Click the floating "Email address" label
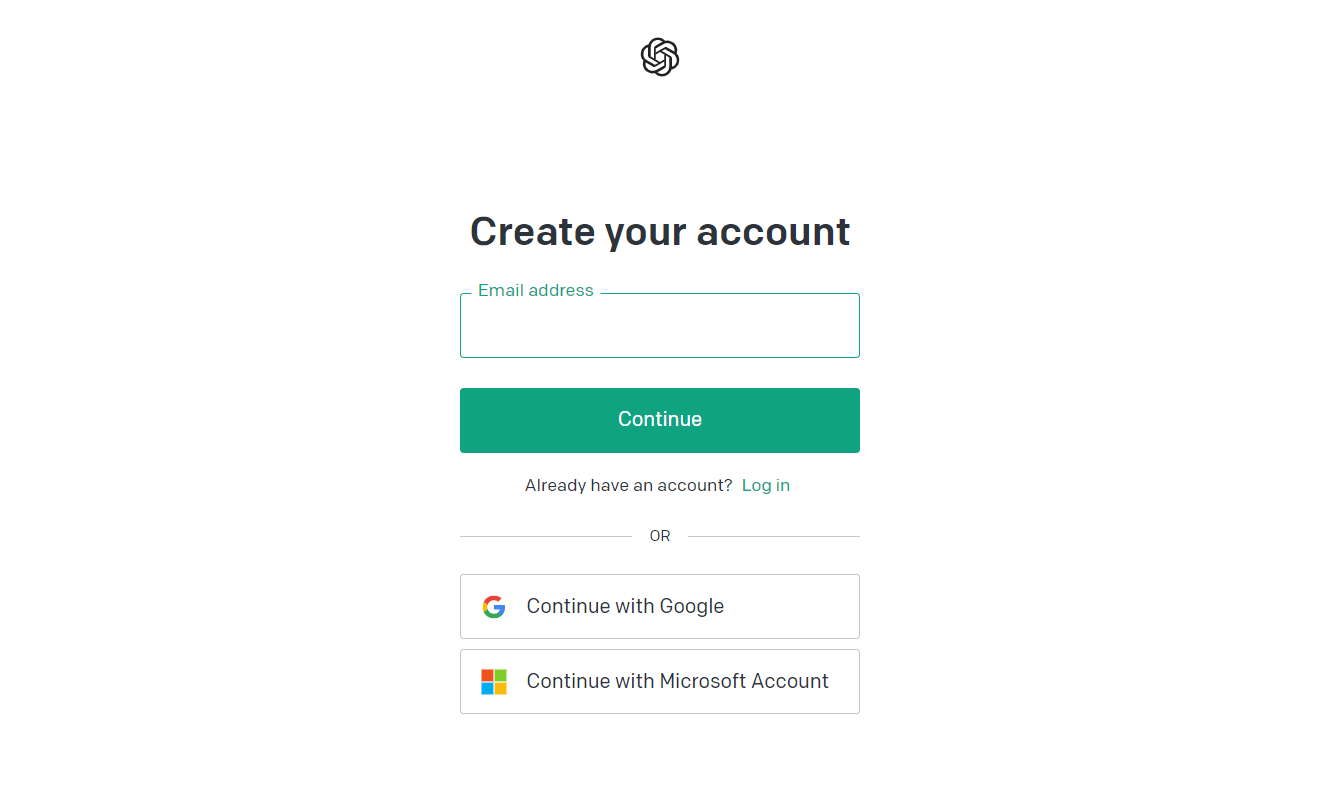 (535, 291)
